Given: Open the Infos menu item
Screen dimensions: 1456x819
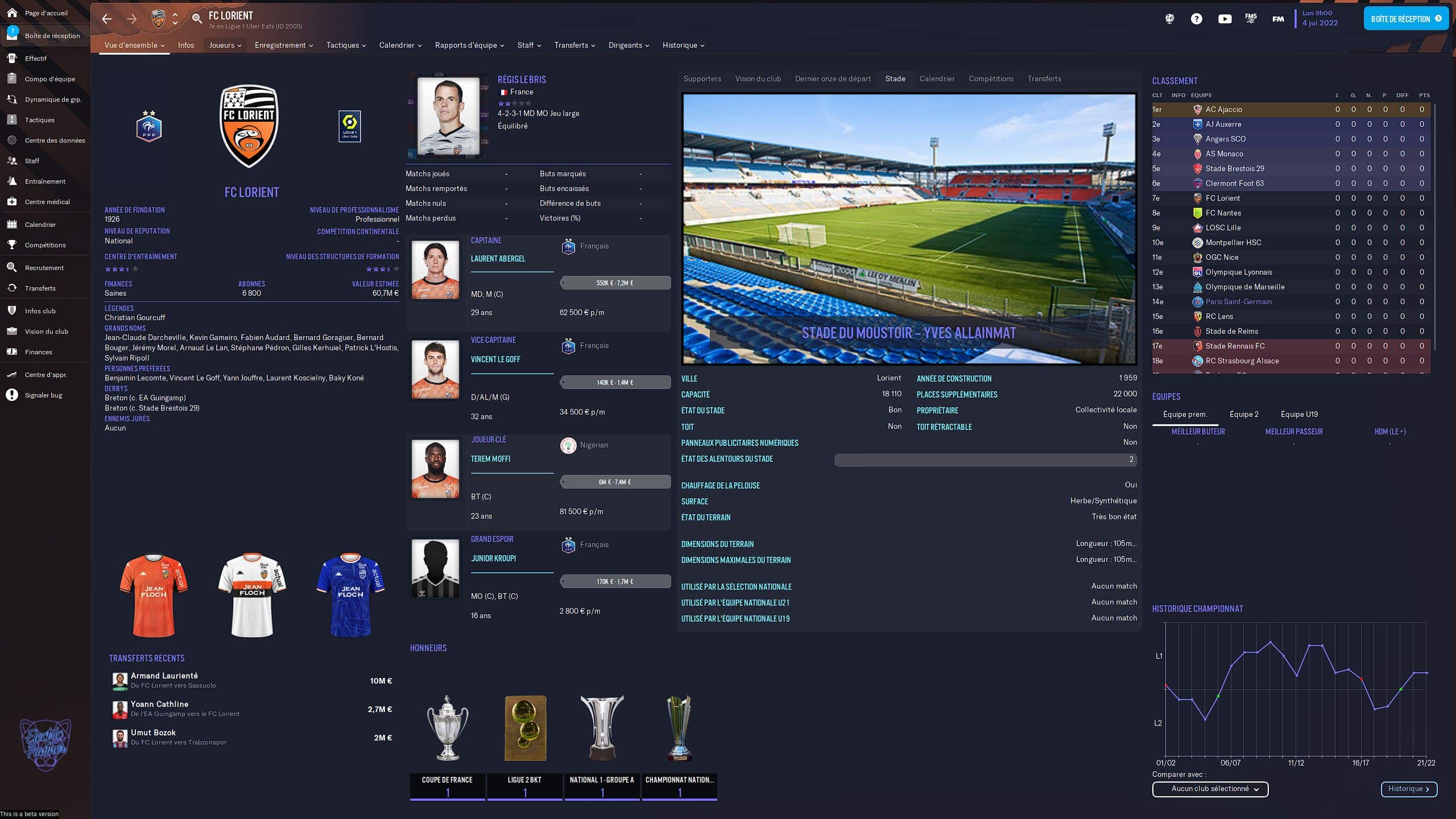Looking at the screenshot, I should coord(185,45).
